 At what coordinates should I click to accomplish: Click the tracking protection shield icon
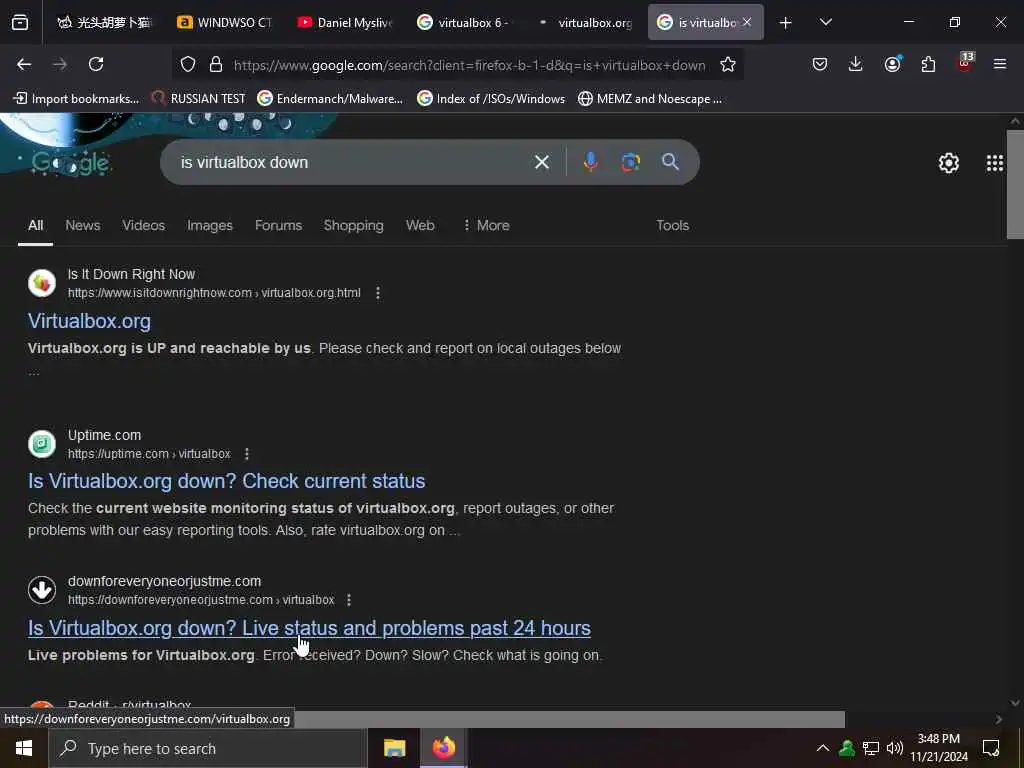click(188, 65)
